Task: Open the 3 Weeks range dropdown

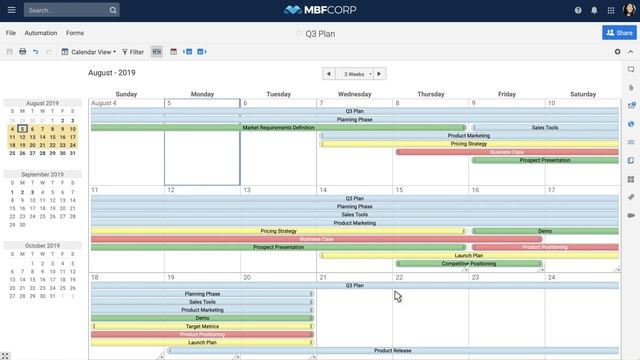Action: [354, 74]
